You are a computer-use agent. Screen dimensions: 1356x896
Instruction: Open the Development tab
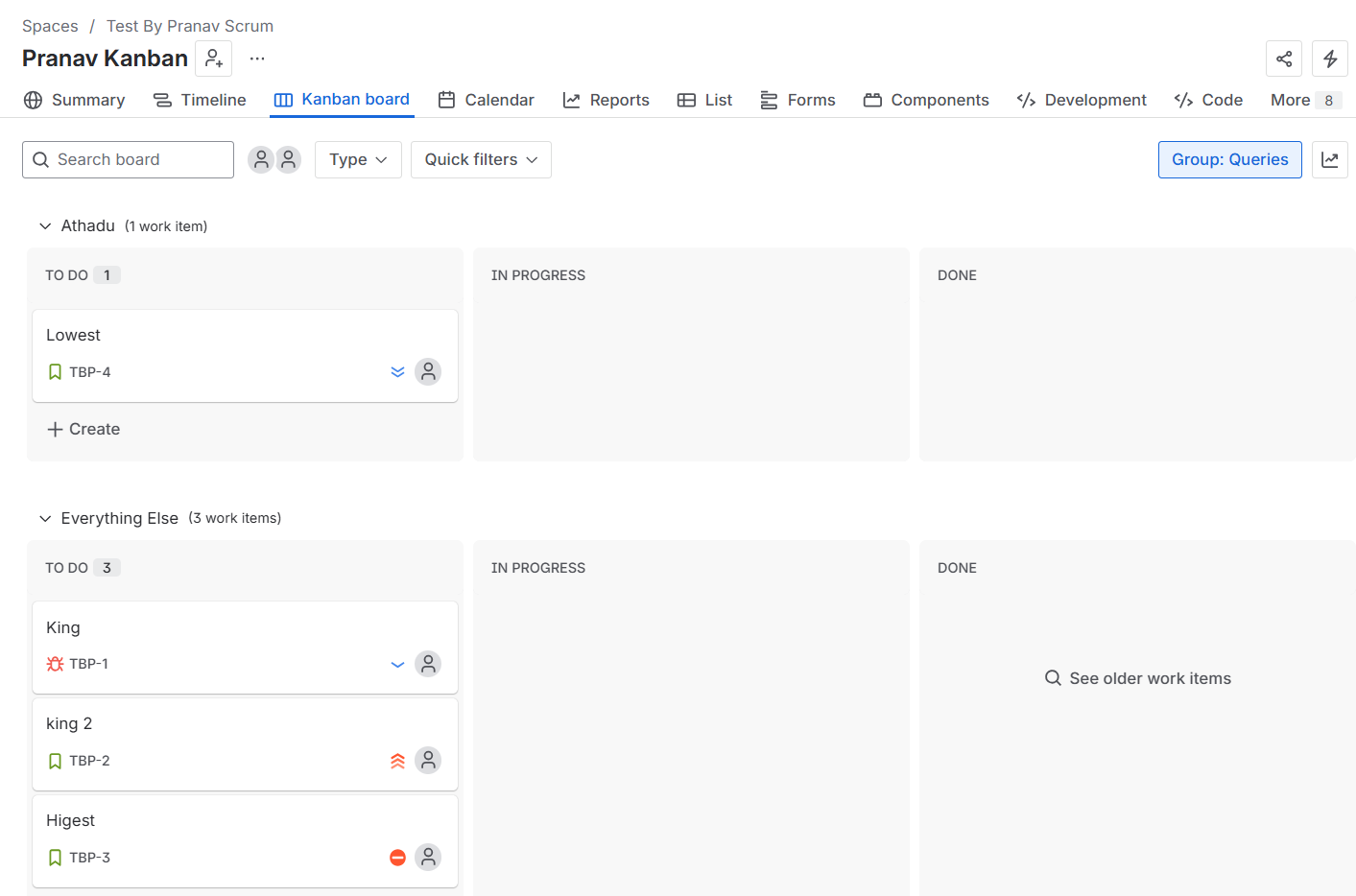[1082, 101]
